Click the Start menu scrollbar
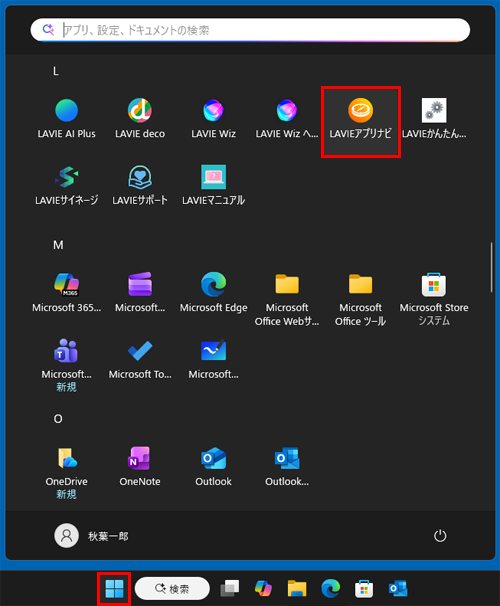500x606 pixels. (x=491, y=267)
